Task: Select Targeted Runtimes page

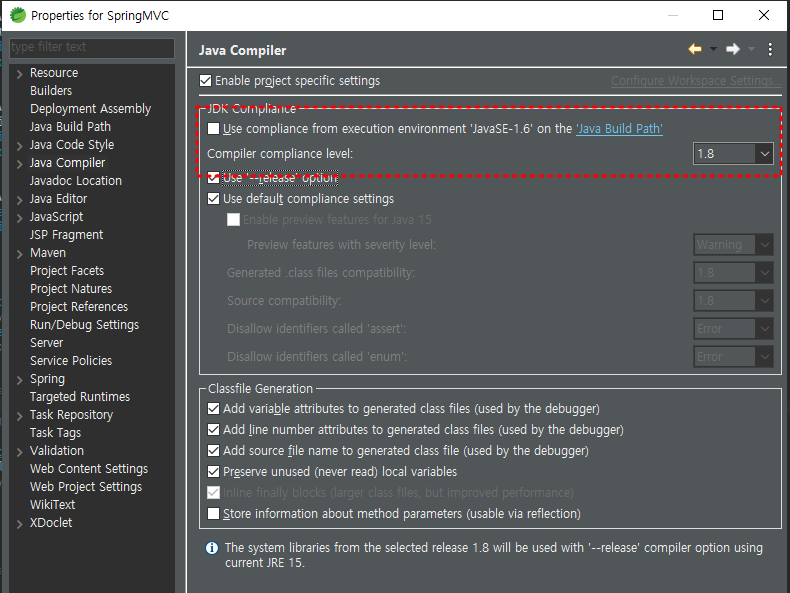Action: click(80, 397)
